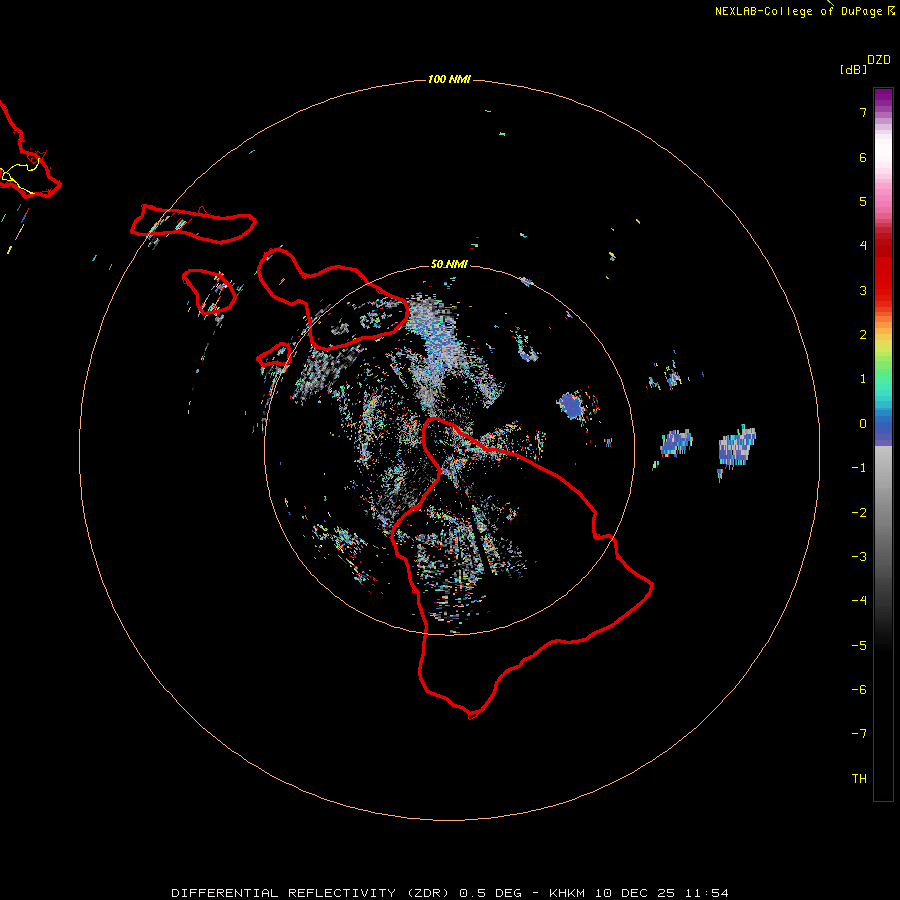
Task: Click the 50 NMI range ring label
Action: [449, 264]
